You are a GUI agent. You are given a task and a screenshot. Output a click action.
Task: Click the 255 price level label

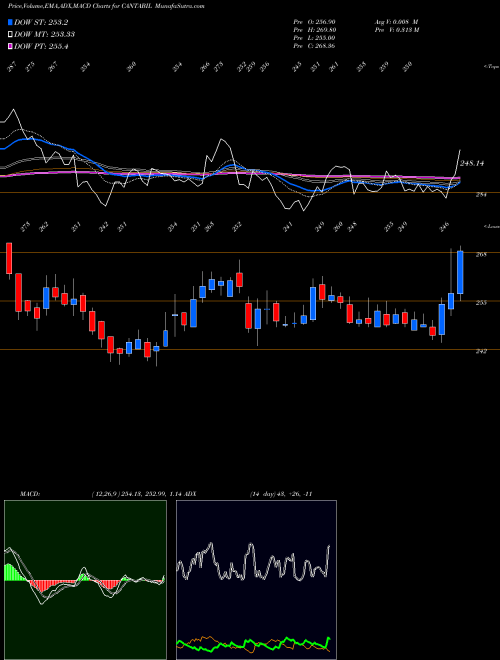[x=481, y=303]
